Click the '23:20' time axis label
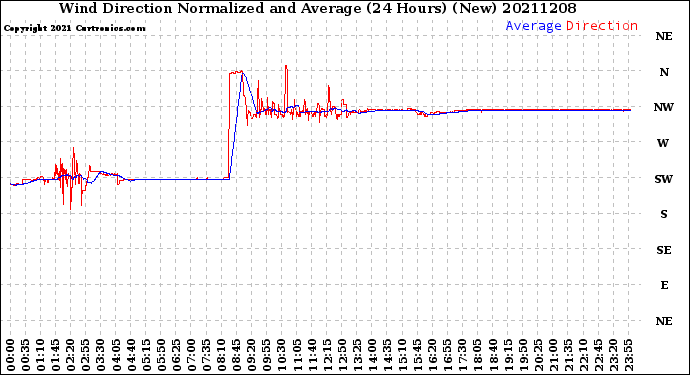The height and width of the screenshot is (375, 690). click(613, 355)
